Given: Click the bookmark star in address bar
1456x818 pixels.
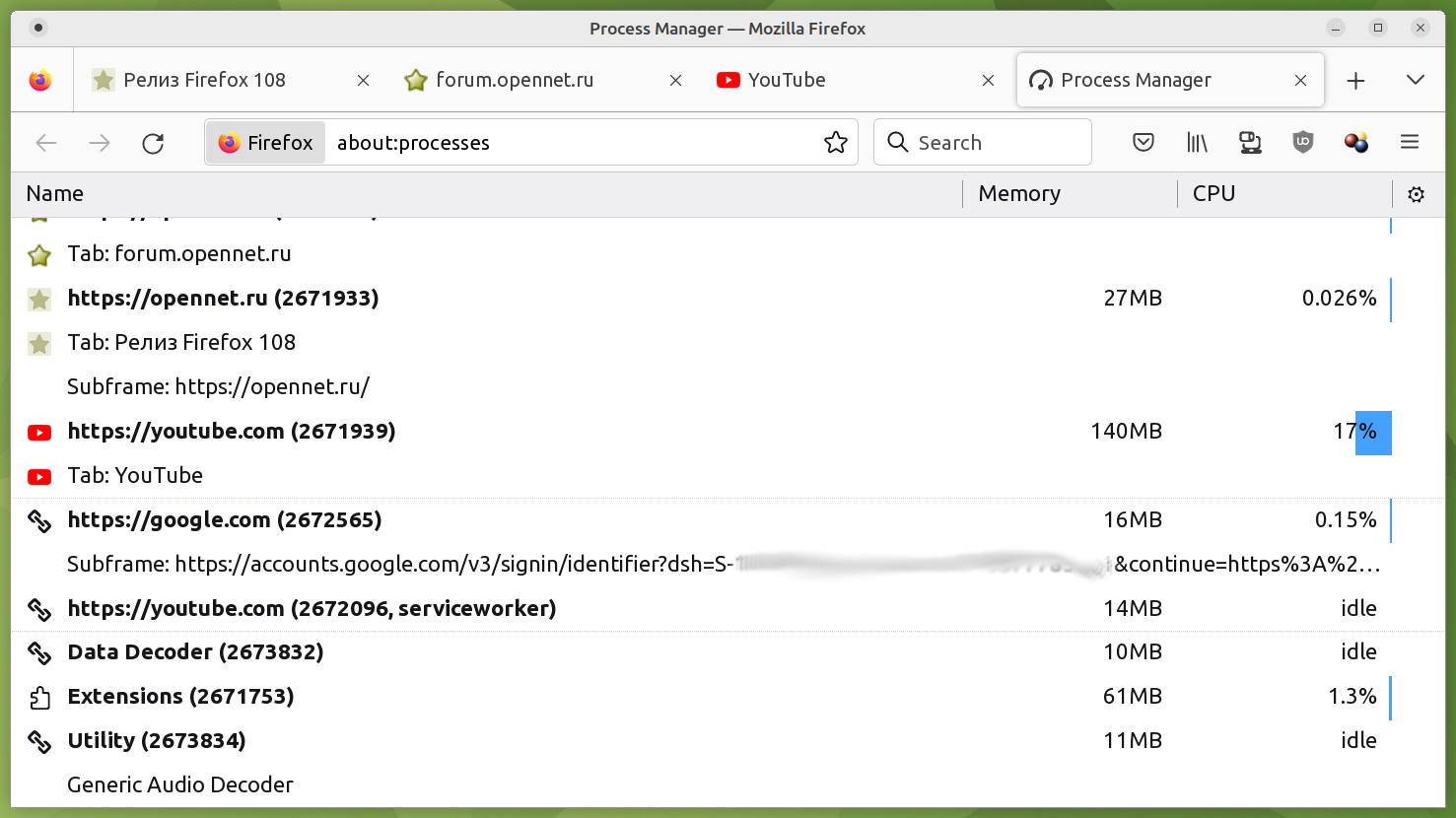Looking at the screenshot, I should [x=835, y=143].
